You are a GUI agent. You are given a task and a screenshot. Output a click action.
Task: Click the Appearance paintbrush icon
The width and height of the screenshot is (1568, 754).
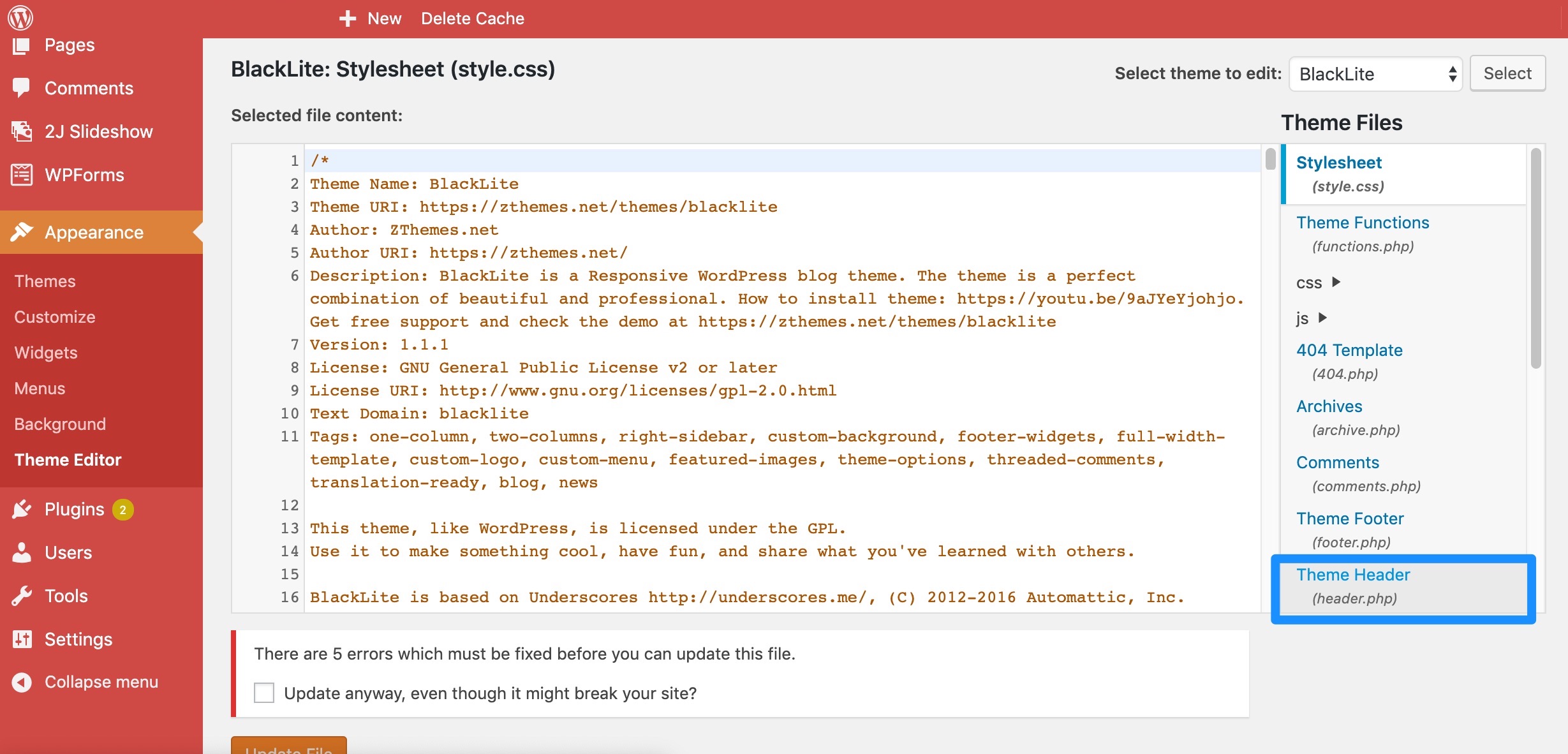point(22,232)
